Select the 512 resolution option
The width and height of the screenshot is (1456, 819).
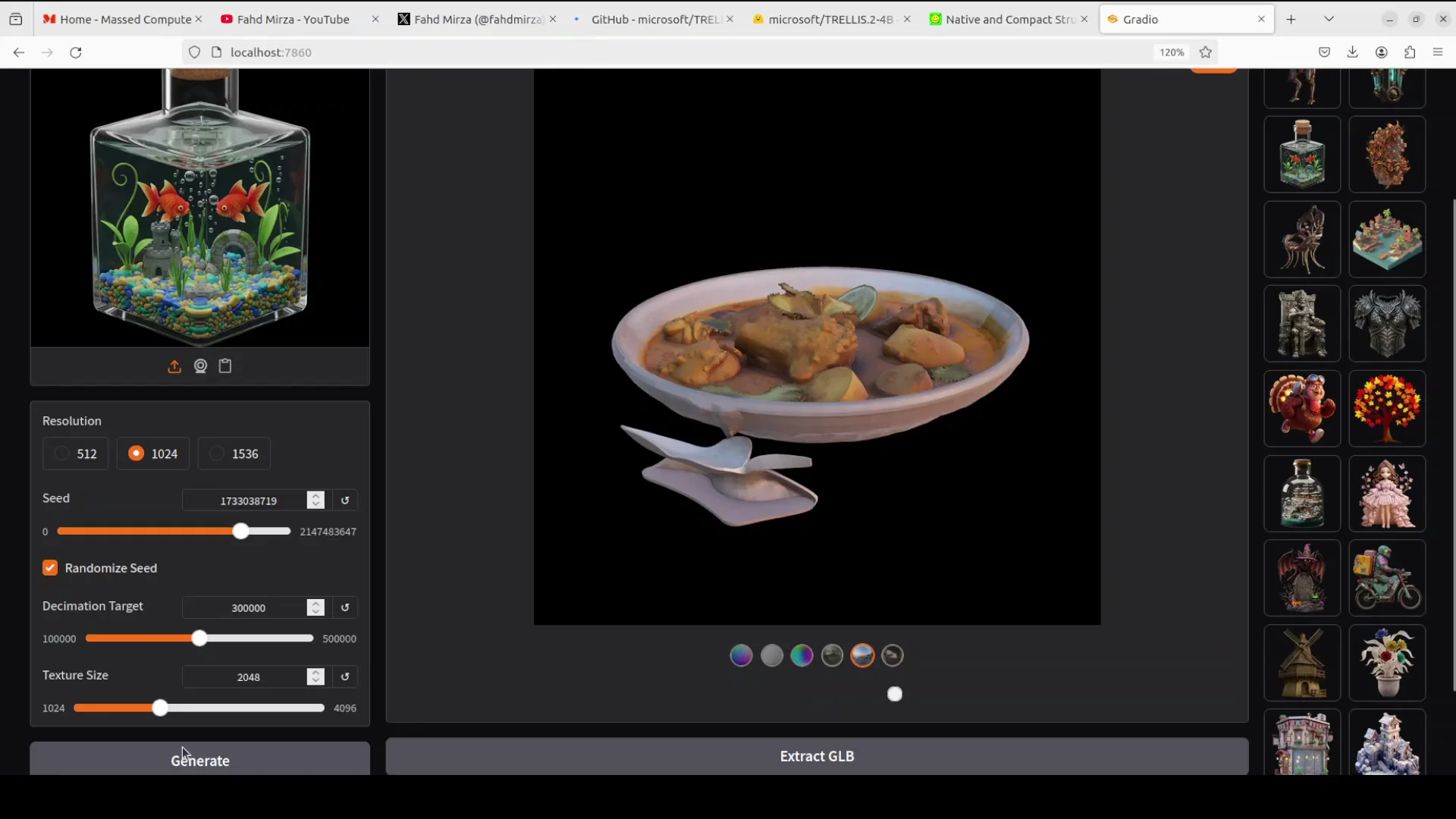[x=75, y=453]
